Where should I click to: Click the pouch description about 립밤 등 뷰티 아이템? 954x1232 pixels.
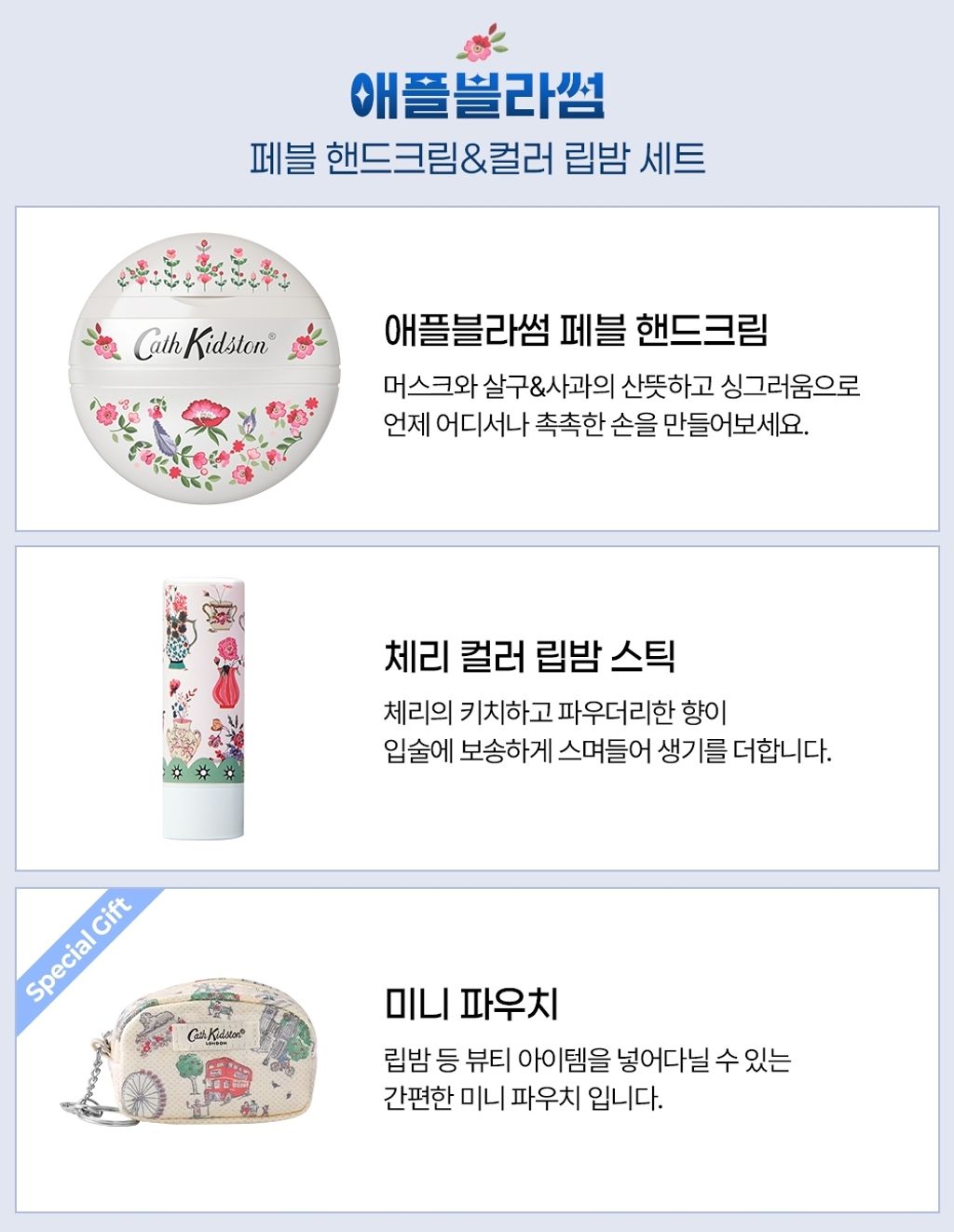[x=587, y=1079]
